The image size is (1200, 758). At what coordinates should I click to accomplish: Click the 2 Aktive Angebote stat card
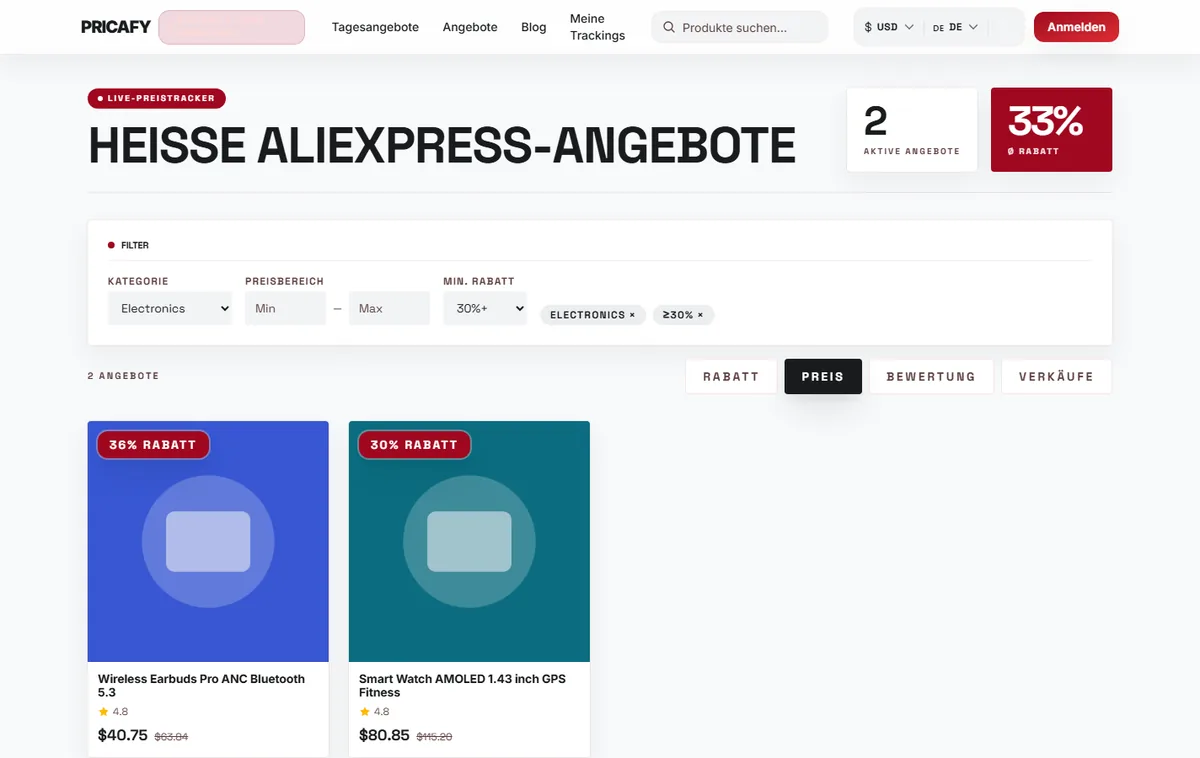(912, 130)
